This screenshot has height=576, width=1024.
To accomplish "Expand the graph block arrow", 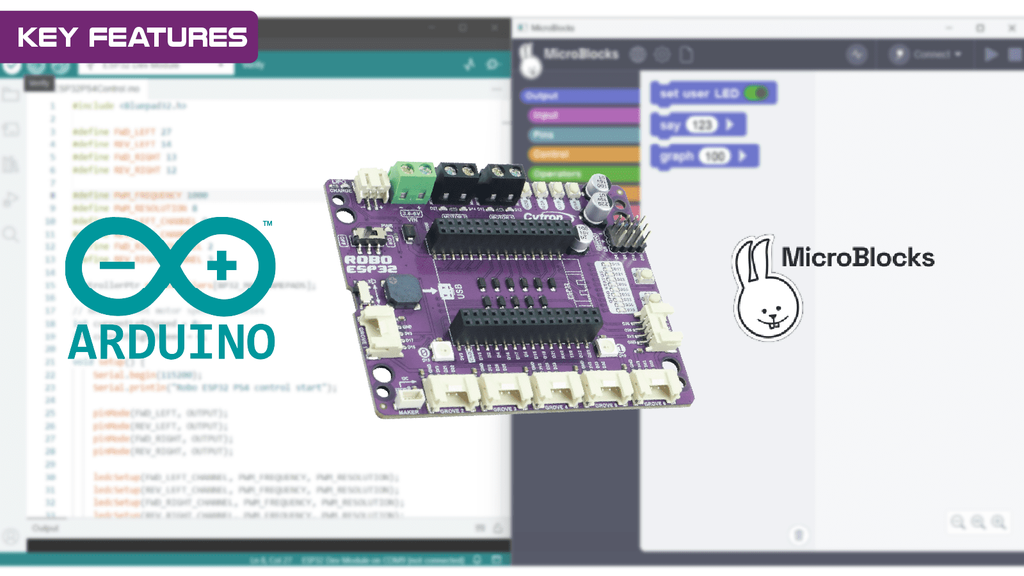I will pyautogui.click(x=742, y=157).
